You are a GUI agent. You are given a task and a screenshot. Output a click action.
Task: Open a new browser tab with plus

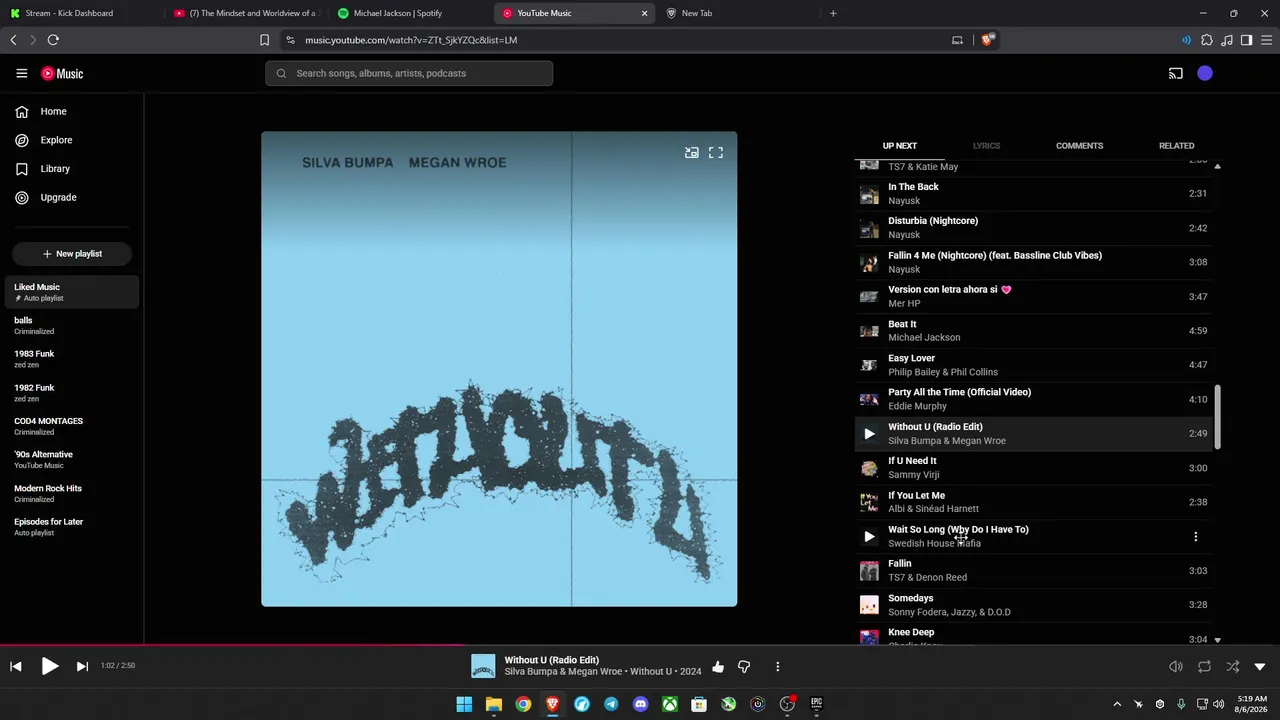tap(833, 13)
